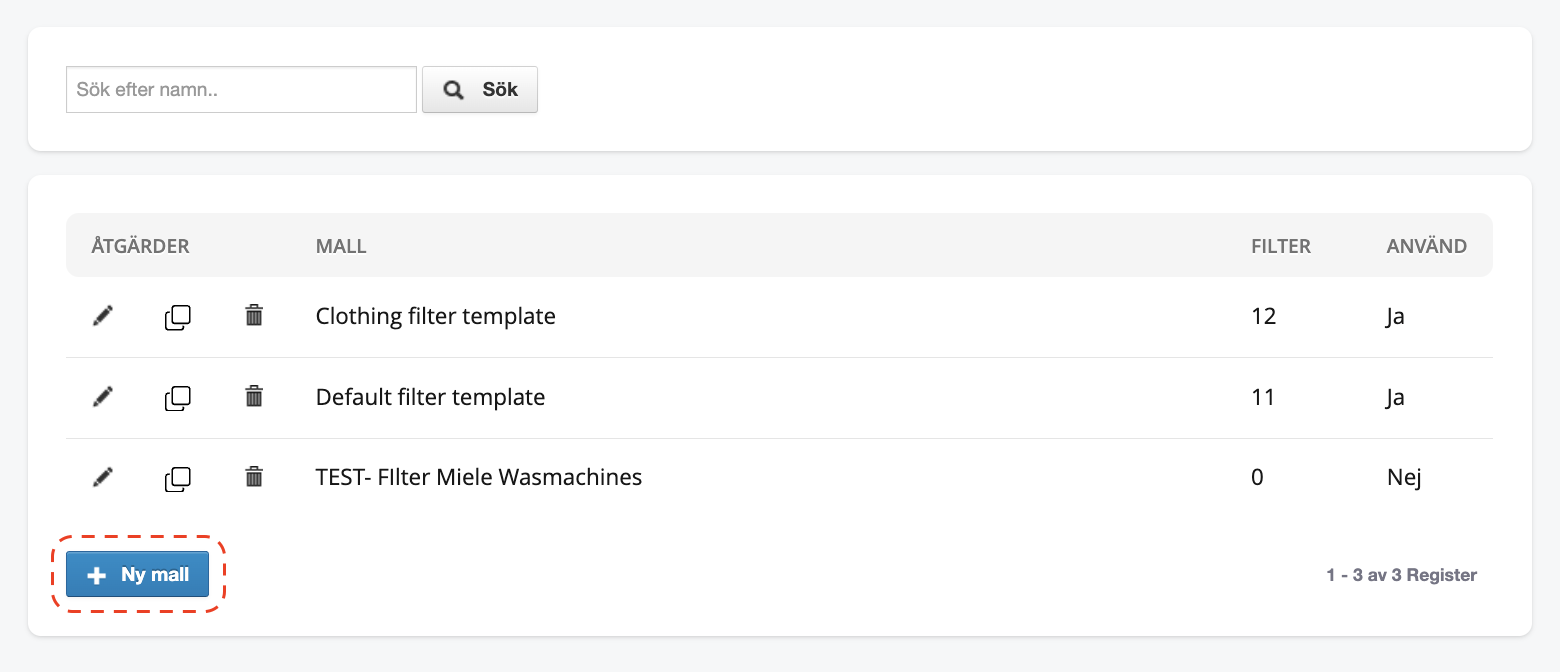1560x672 pixels.
Task: Duplicate the TEST- FIlter Miele Wasmachines template
Action: click(x=178, y=478)
